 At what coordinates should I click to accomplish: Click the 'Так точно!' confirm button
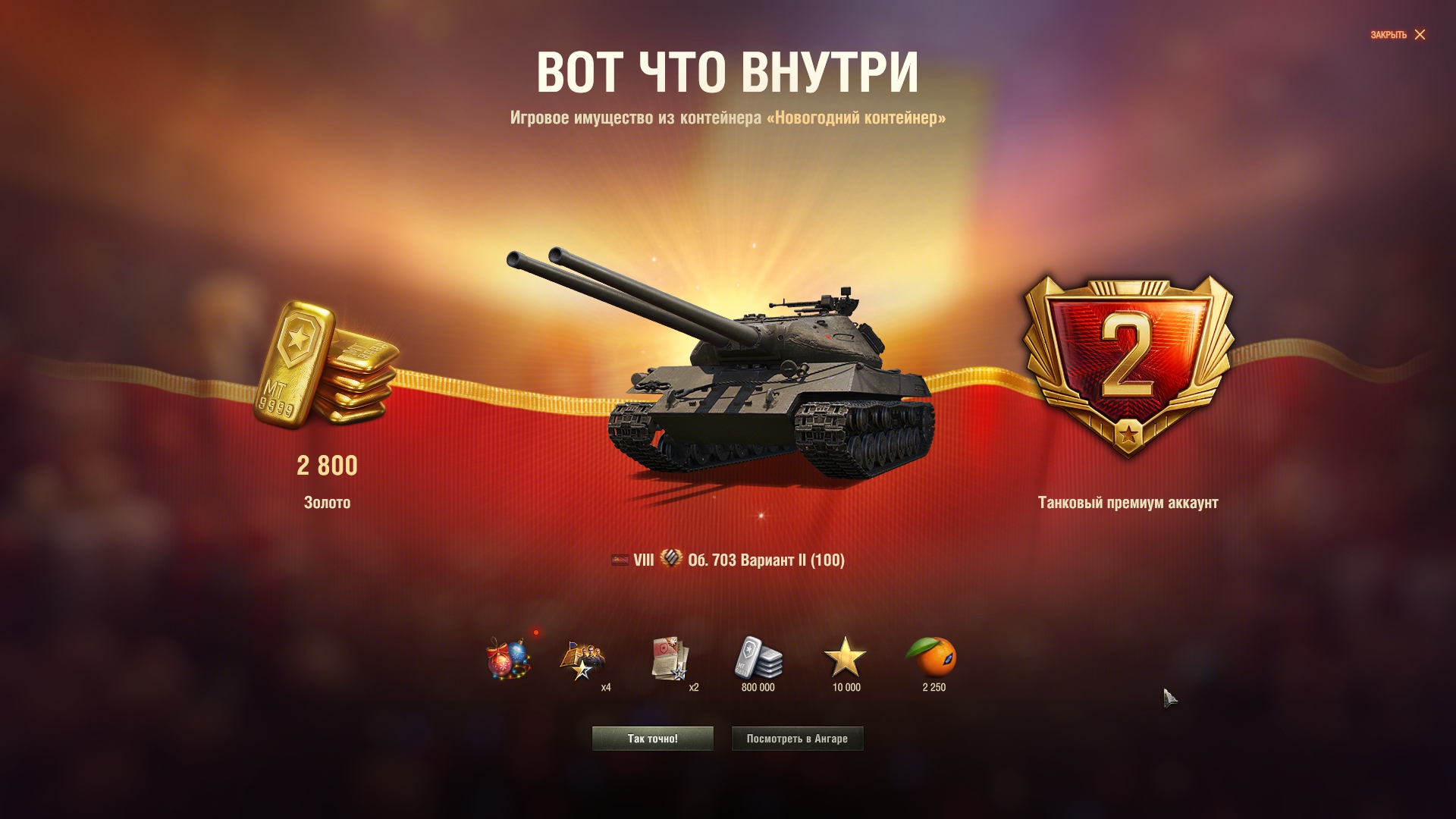pos(653,739)
